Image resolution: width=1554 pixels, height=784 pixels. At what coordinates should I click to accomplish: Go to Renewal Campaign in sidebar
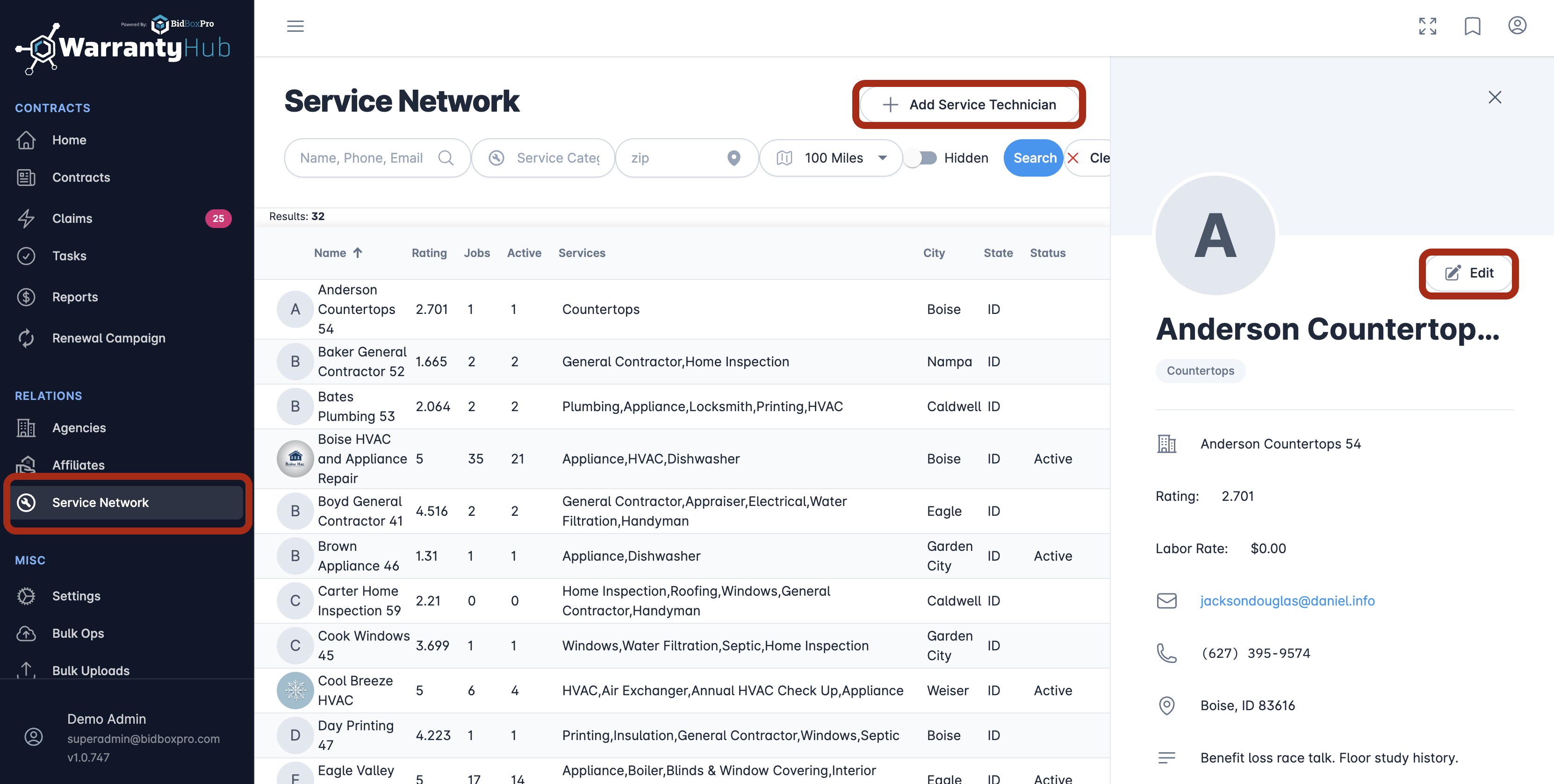(x=108, y=338)
